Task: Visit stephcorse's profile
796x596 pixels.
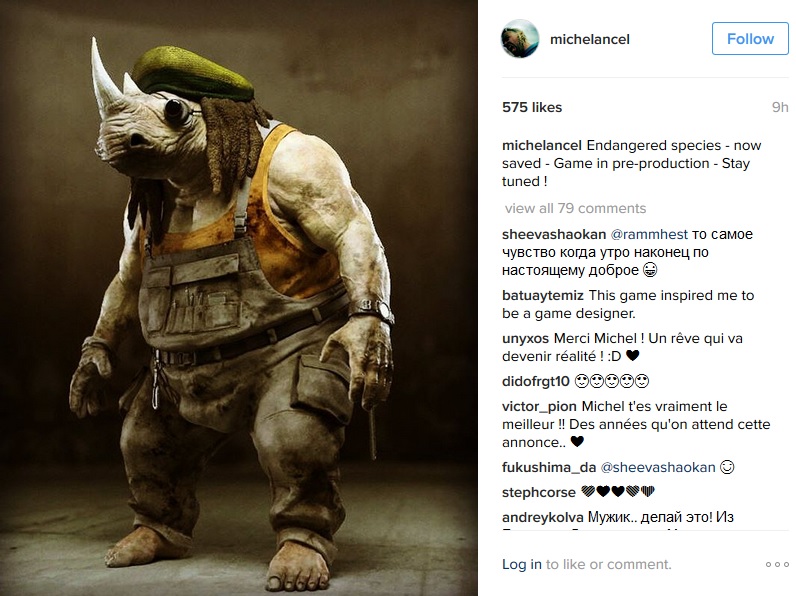Action: [539, 492]
